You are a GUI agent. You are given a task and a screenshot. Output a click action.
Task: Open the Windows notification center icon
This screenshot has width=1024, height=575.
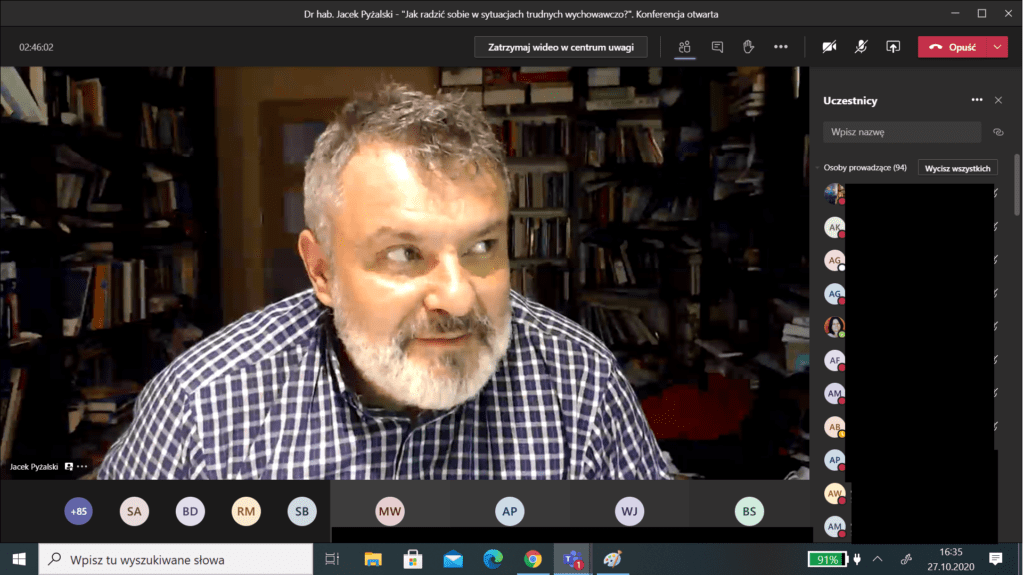point(995,559)
